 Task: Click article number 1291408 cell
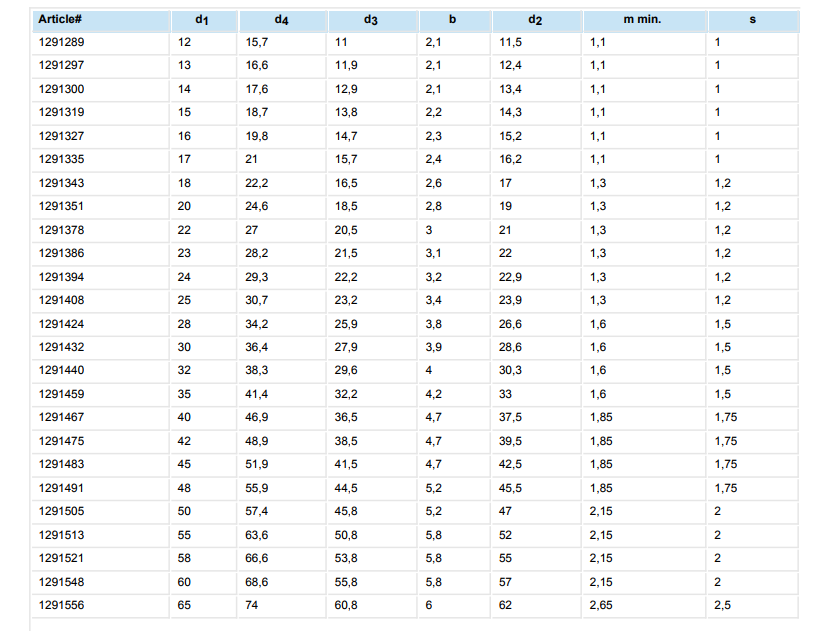pyautogui.click(x=61, y=300)
